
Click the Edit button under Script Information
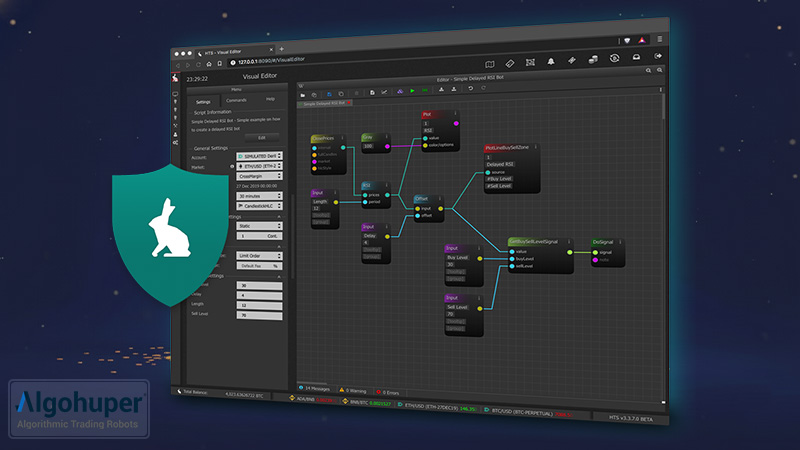click(x=262, y=137)
